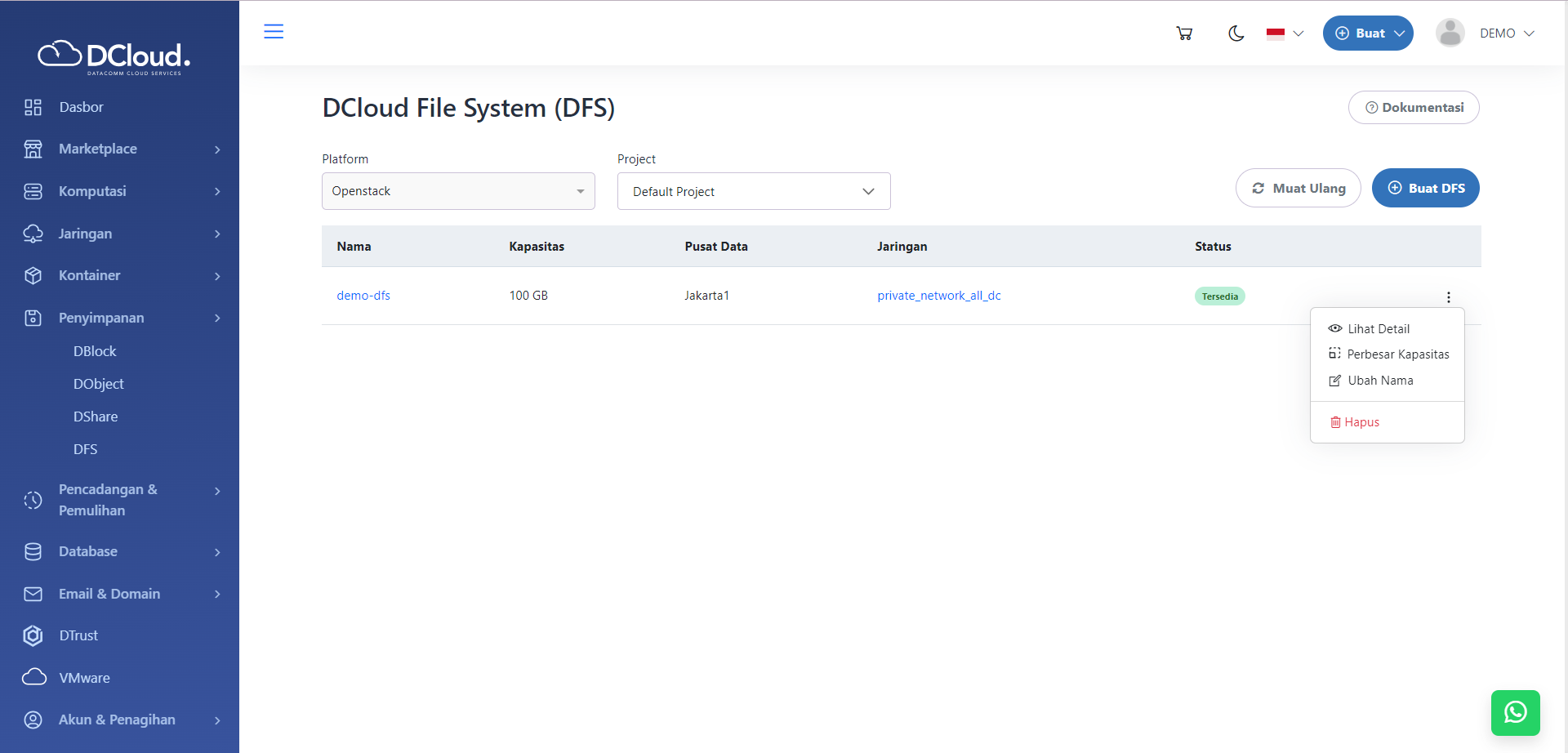Select Hapus to delete the DFS
The height and width of the screenshot is (753, 1568).
point(1361,422)
